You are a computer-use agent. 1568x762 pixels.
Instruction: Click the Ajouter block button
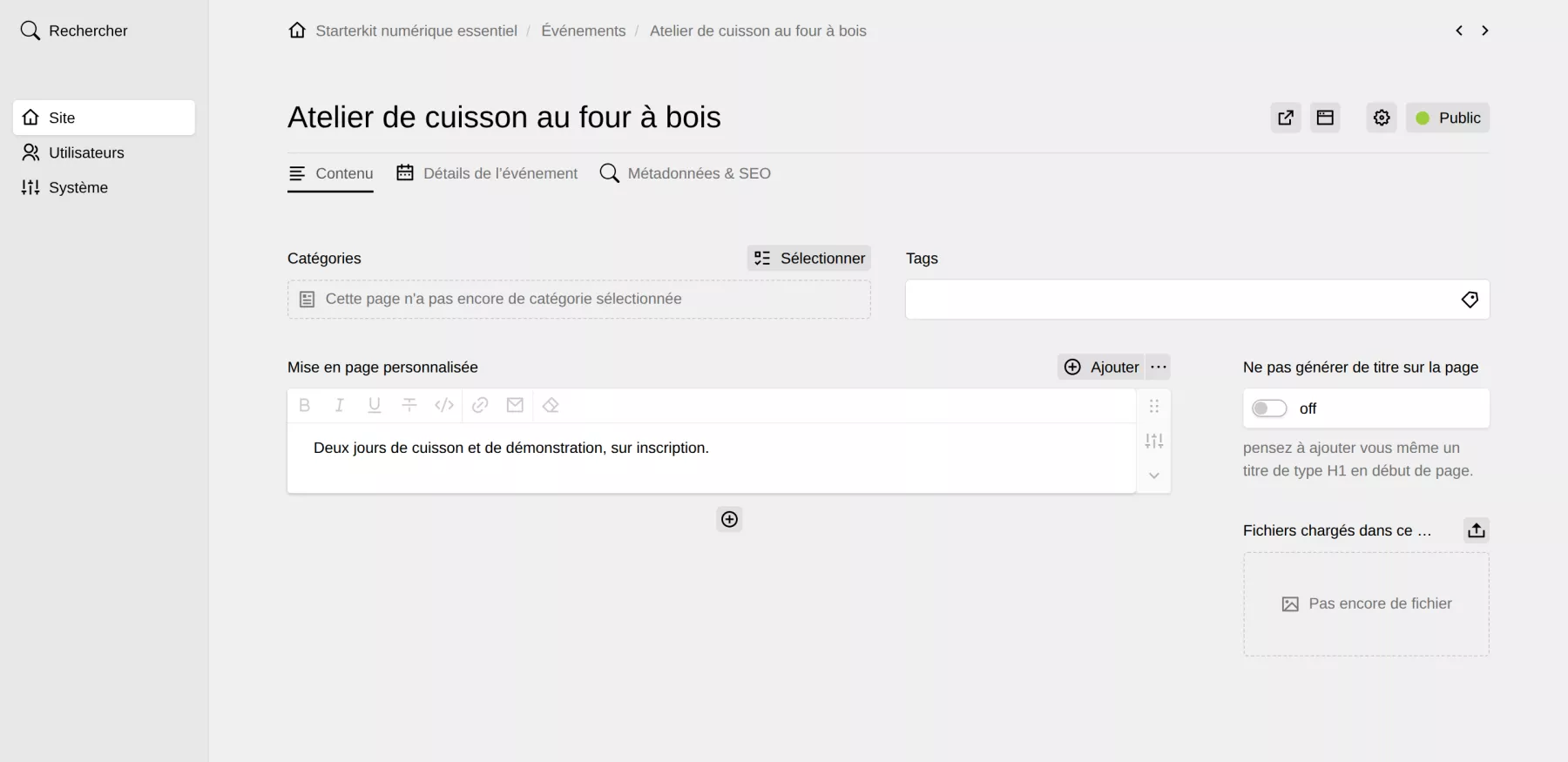click(1102, 367)
